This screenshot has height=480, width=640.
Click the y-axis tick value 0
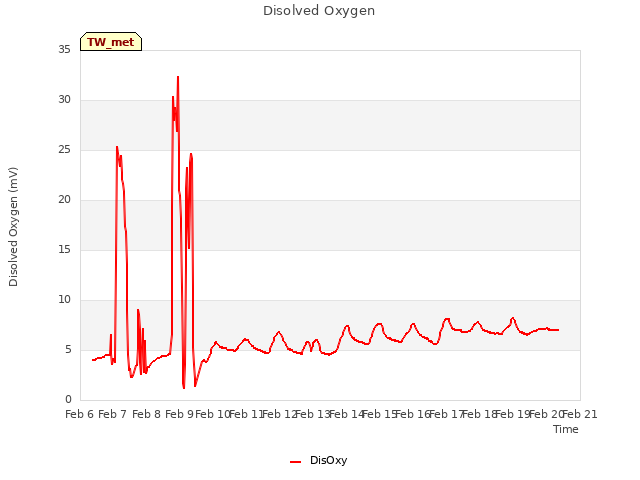[x=68, y=400]
